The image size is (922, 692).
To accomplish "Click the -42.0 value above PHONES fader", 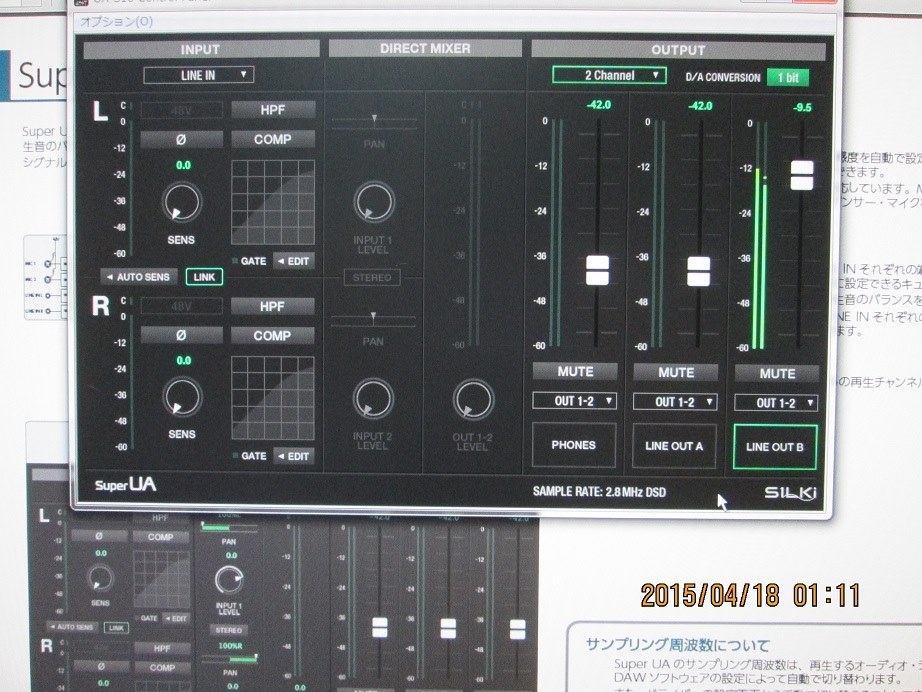I will 599,105.
